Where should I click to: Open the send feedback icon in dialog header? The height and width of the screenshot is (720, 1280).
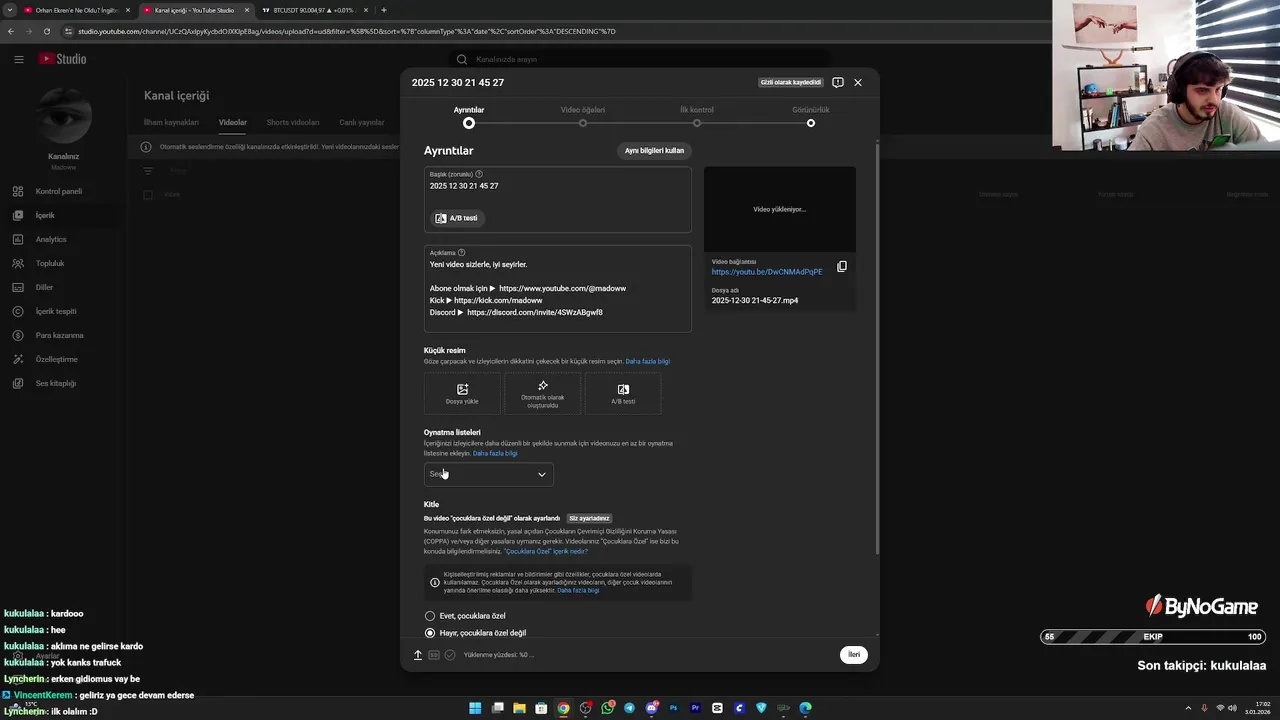click(838, 82)
